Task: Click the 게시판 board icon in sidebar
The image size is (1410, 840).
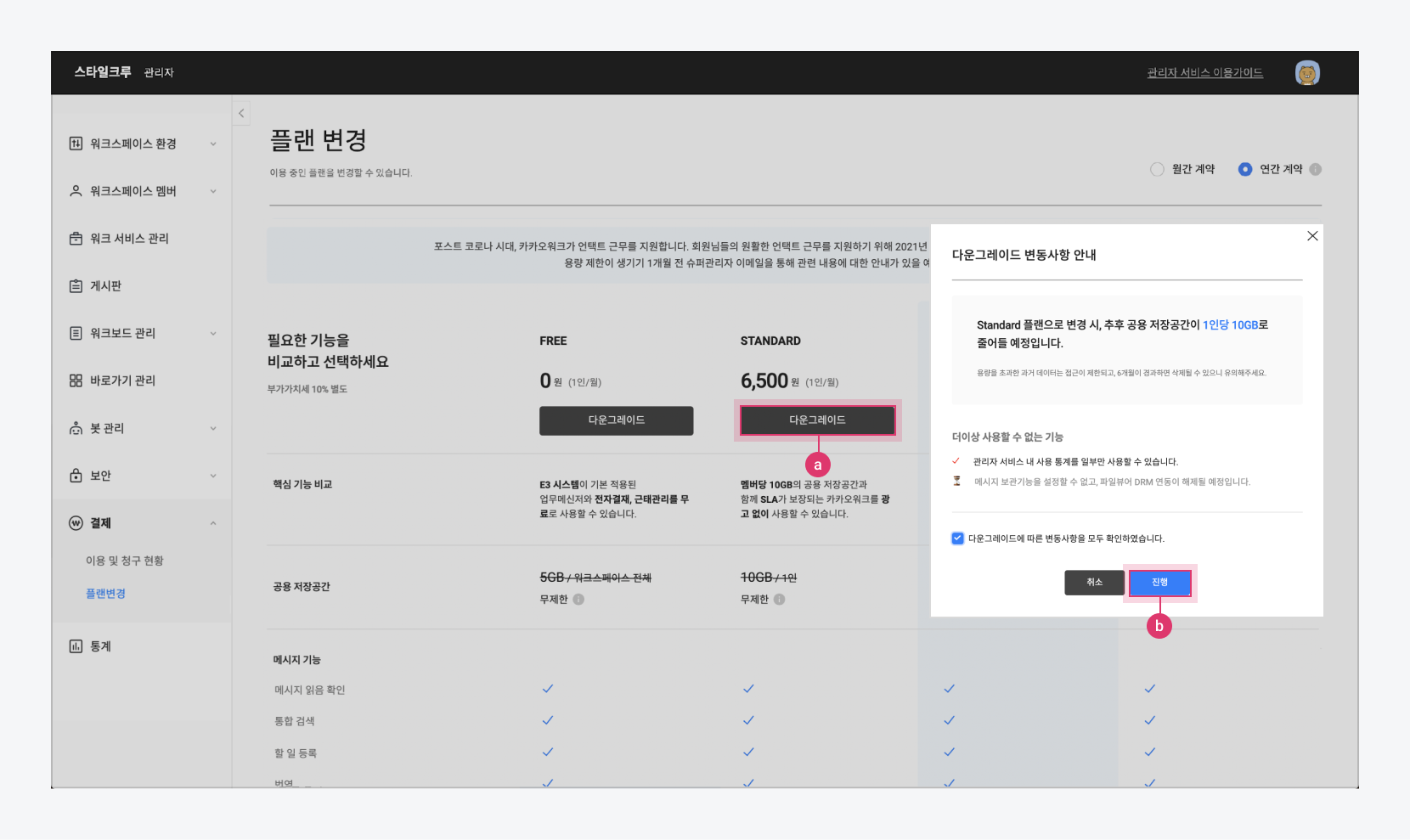Action: pyautogui.click(x=76, y=286)
